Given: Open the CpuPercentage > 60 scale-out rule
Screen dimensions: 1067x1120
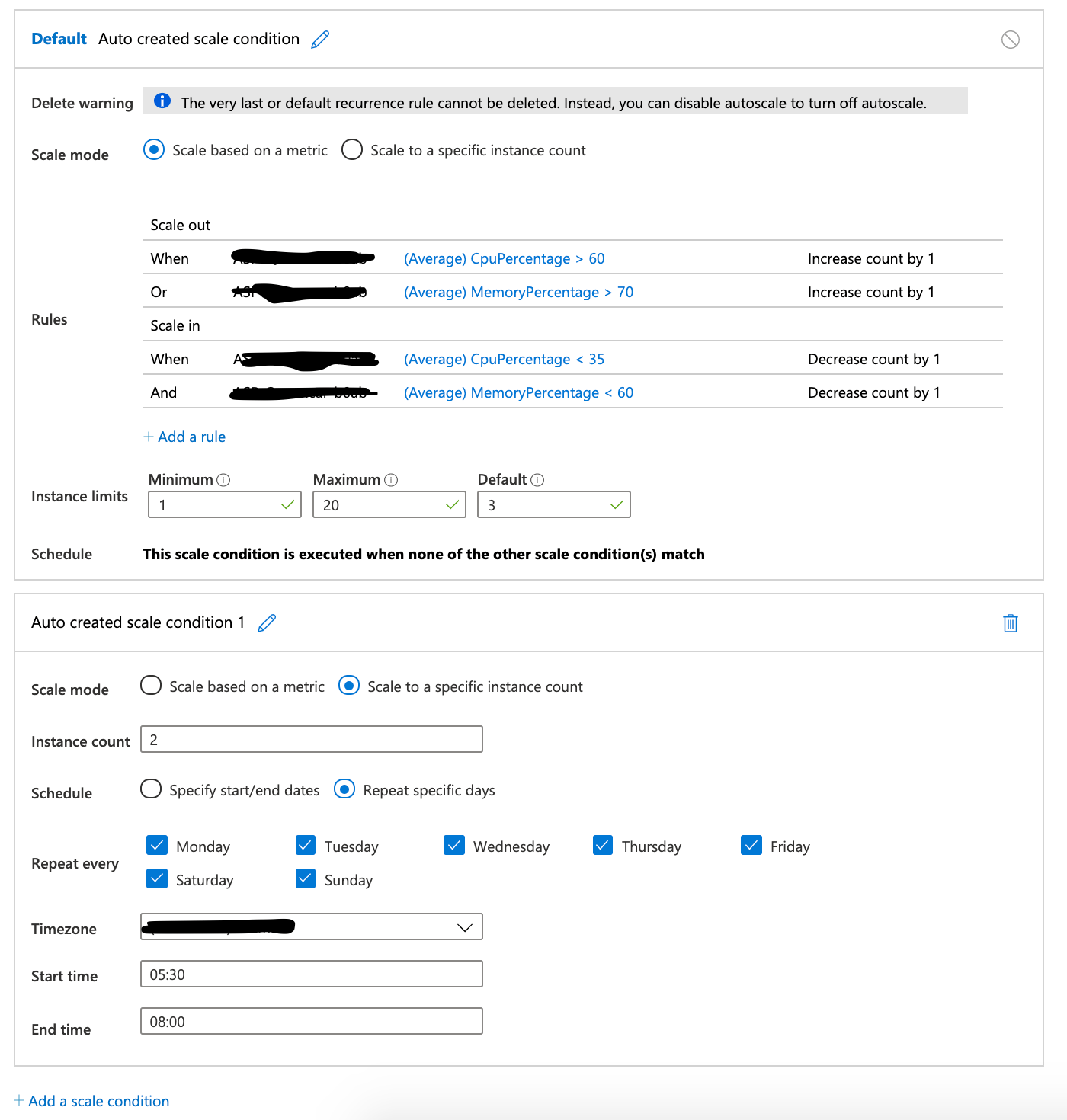Looking at the screenshot, I should [504, 258].
